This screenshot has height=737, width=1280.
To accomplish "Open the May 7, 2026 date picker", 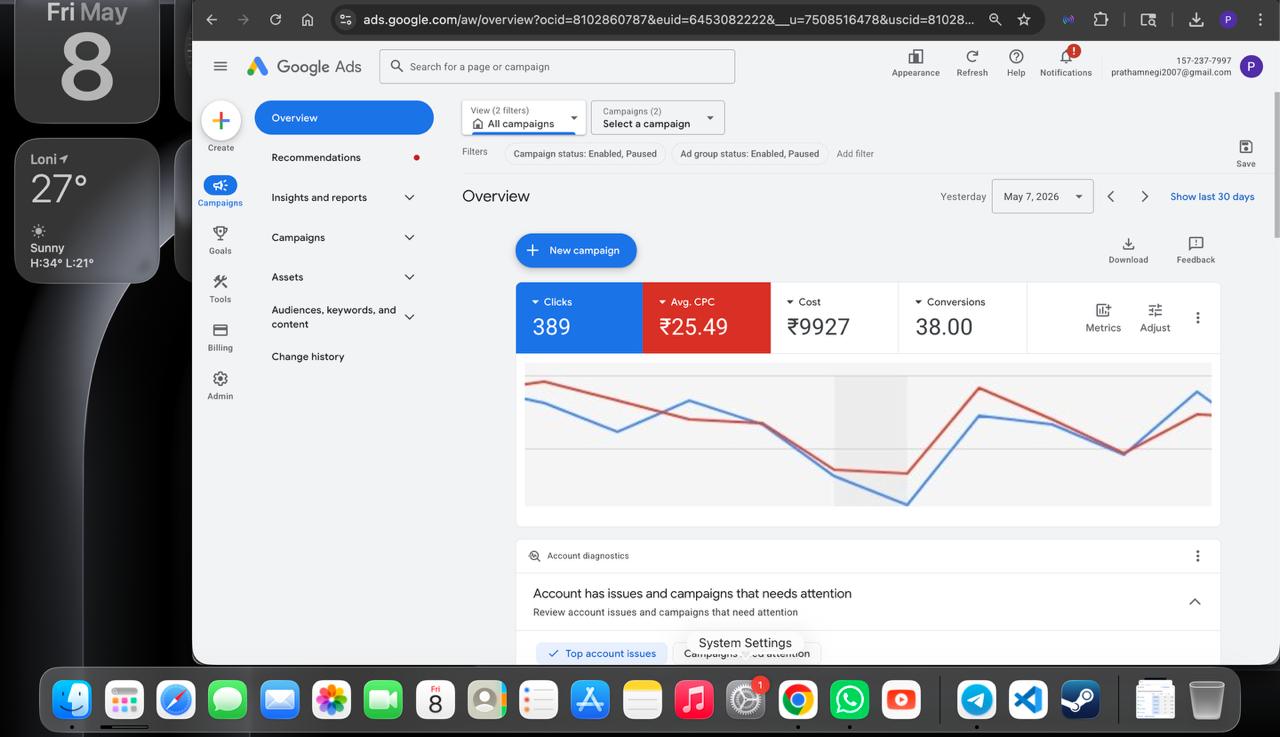I will tap(1043, 197).
